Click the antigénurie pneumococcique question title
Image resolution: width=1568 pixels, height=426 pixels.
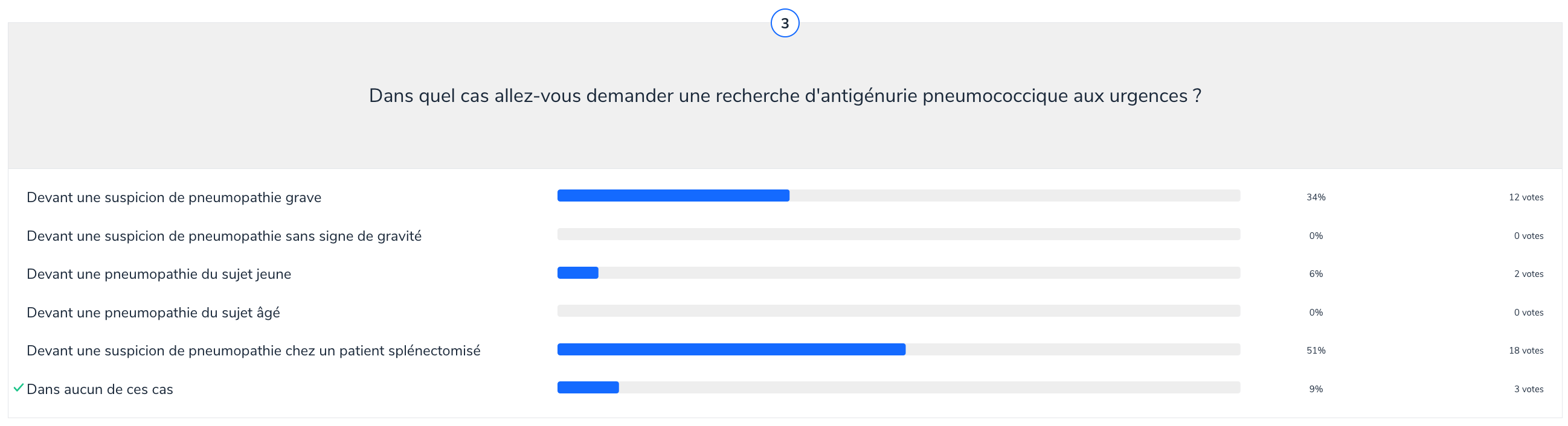[785, 96]
